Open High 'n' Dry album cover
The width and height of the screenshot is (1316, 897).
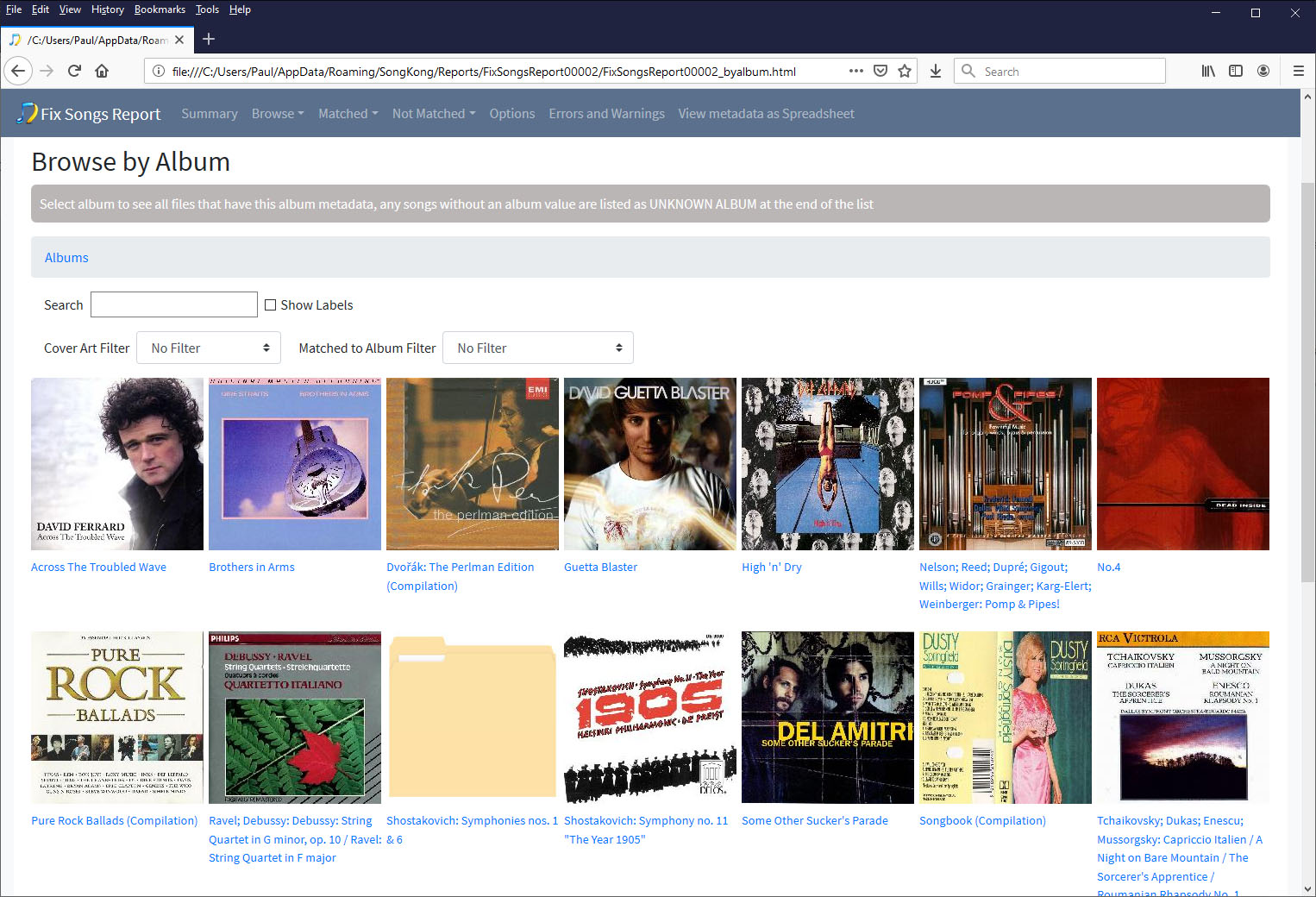[828, 464]
